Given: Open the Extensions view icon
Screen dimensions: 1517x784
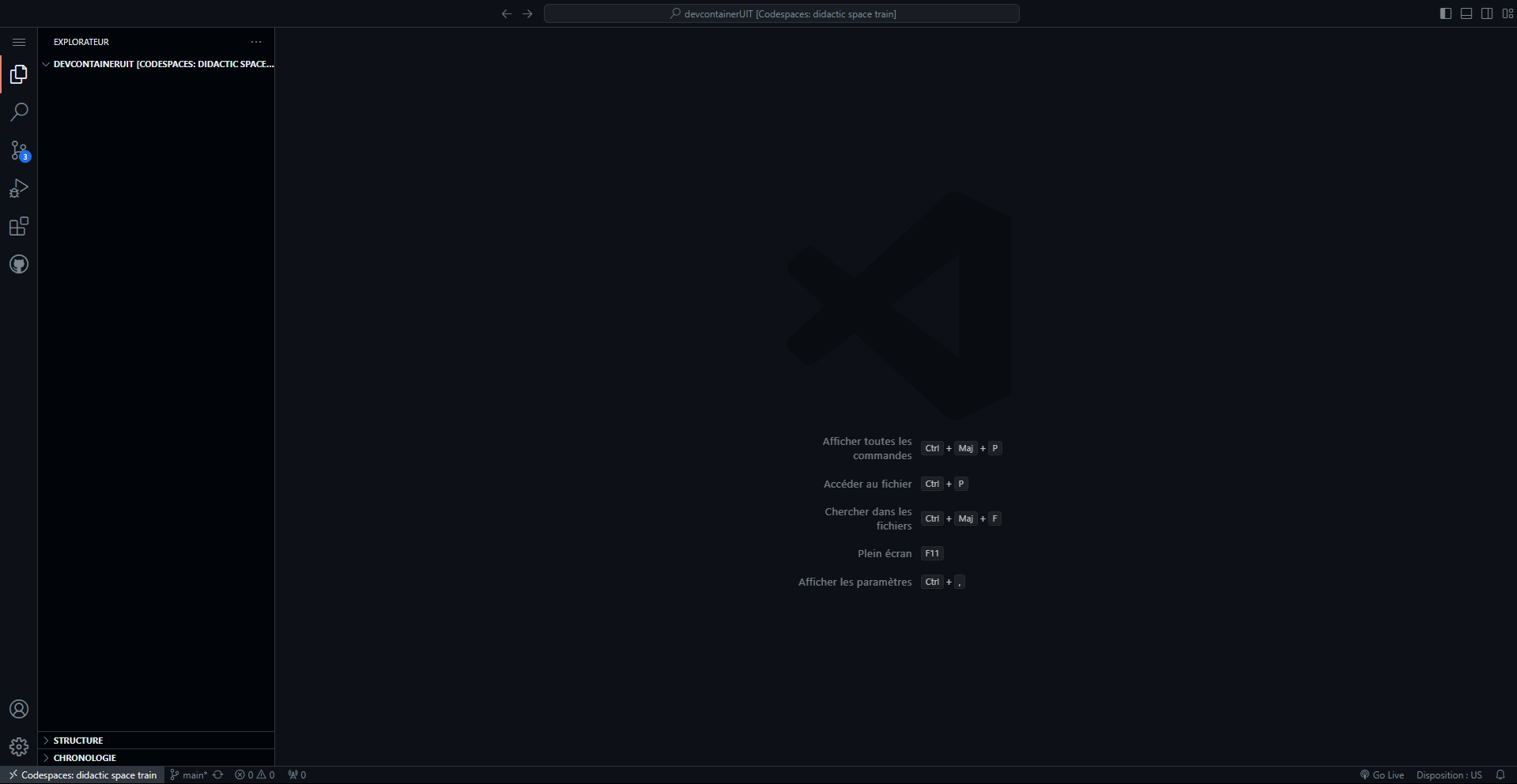Looking at the screenshot, I should click(x=19, y=227).
